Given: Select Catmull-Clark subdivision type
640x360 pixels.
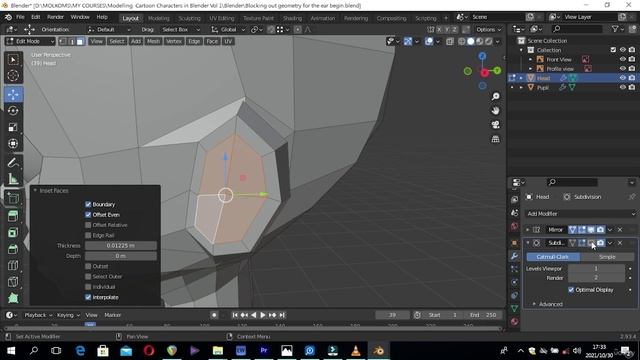Looking at the screenshot, I should click(553, 257).
